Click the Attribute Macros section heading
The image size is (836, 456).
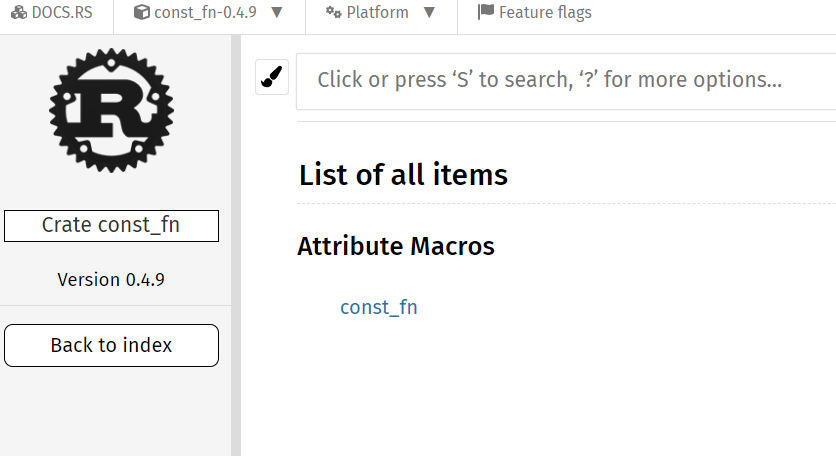pyautogui.click(x=396, y=246)
